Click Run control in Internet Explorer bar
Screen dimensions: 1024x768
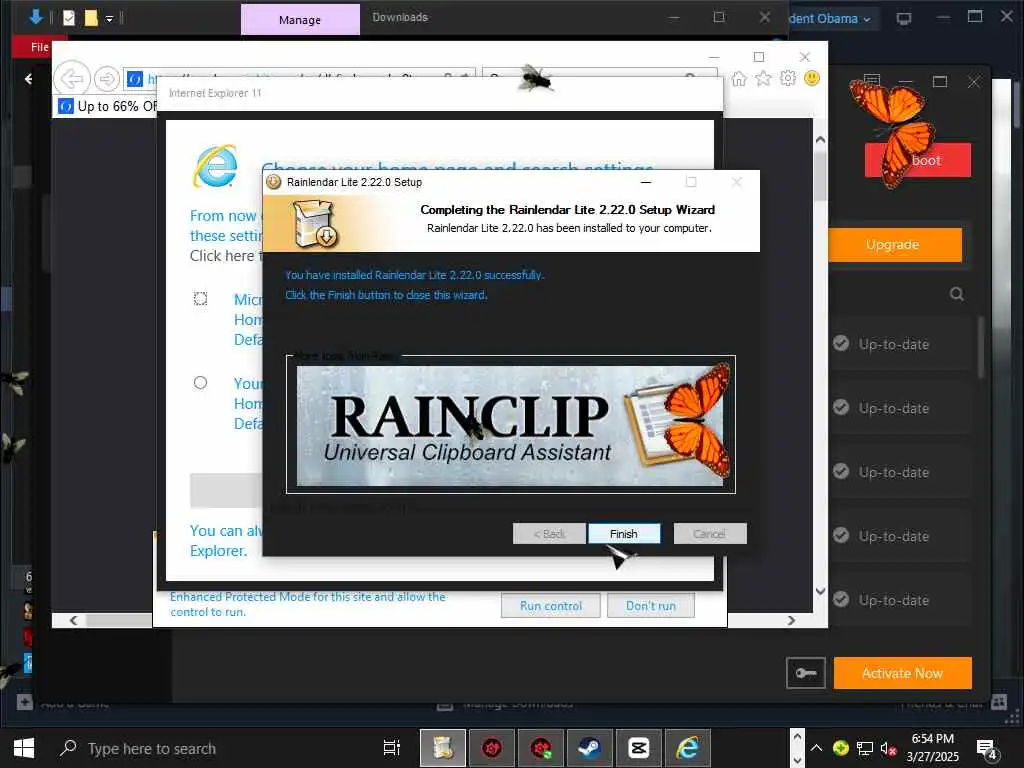tap(551, 605)
